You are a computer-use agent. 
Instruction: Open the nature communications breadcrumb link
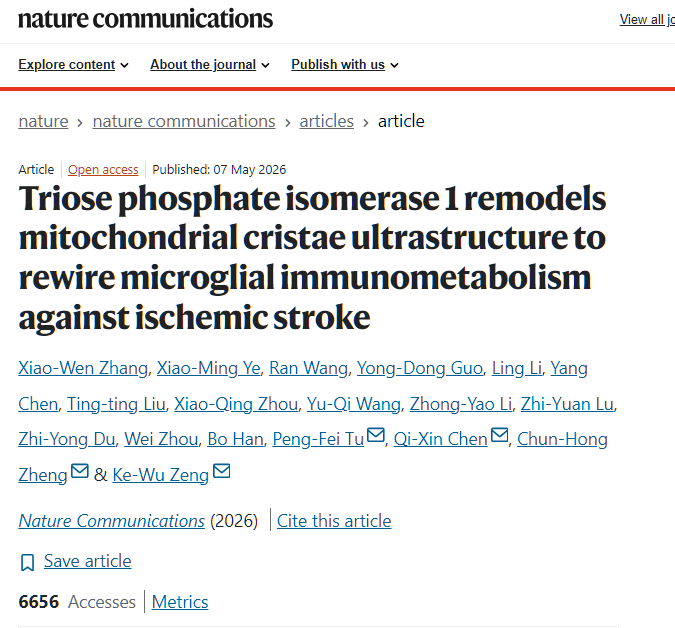(184, 121)
